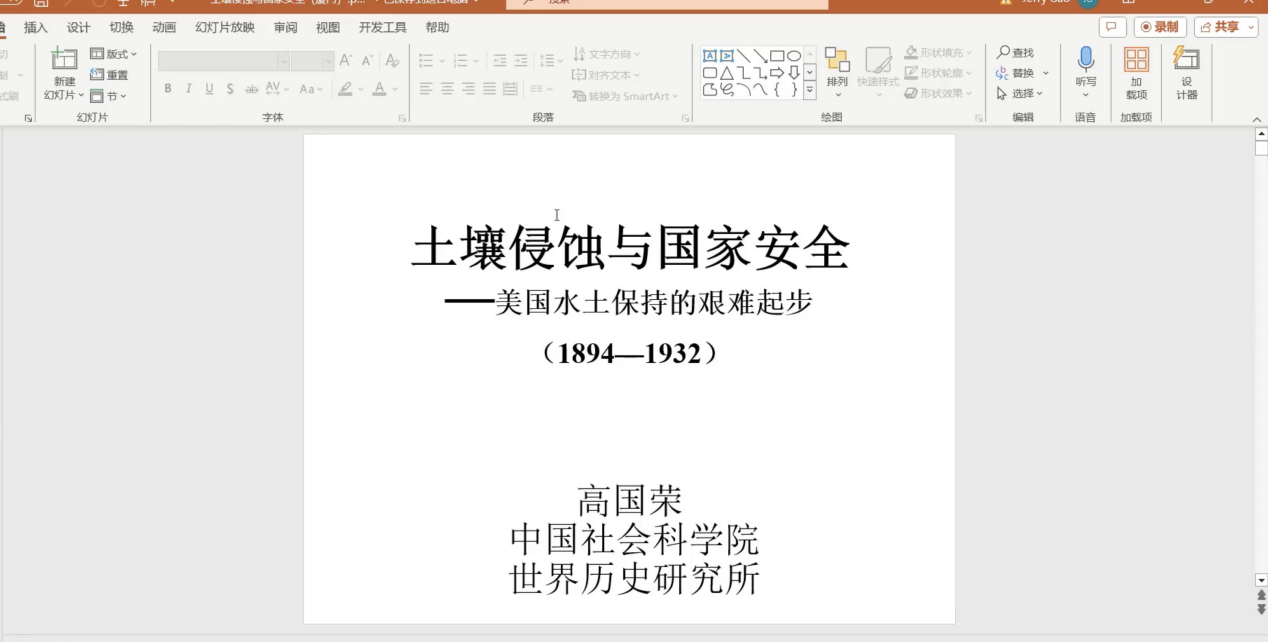Screen dimensions: 1268x642
Task: Click the Record (录制) button
Action: (x=1160, y=27)
